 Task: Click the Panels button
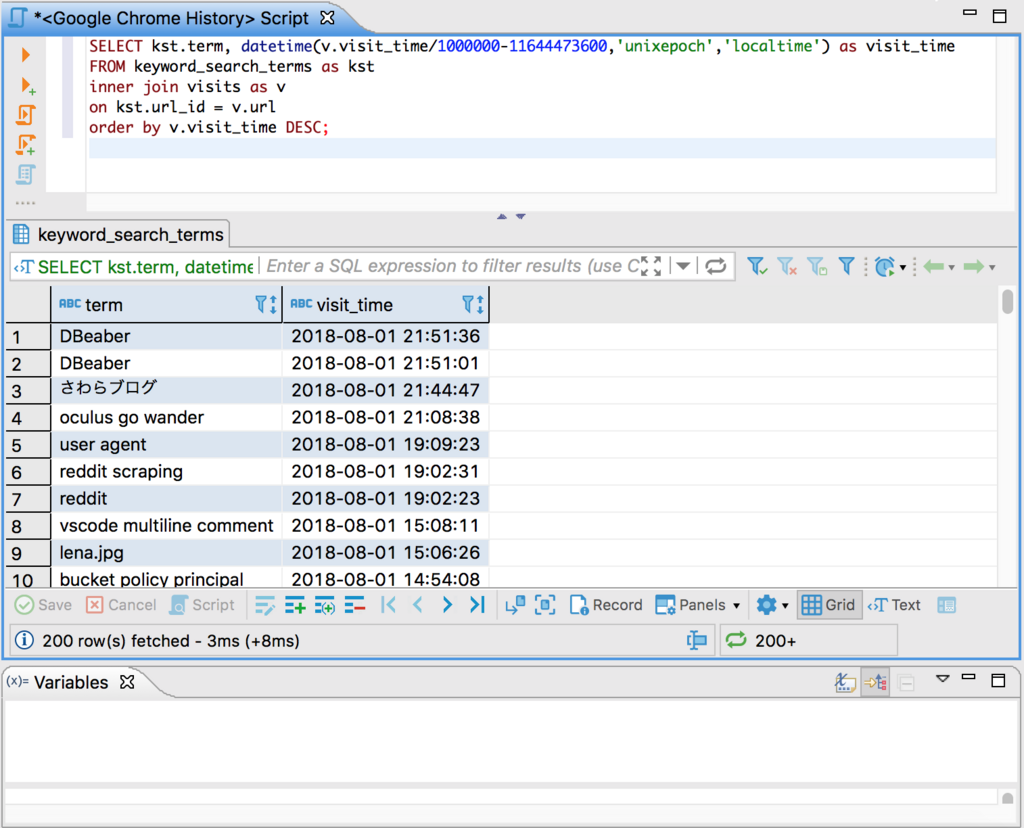tap(691, 605)
